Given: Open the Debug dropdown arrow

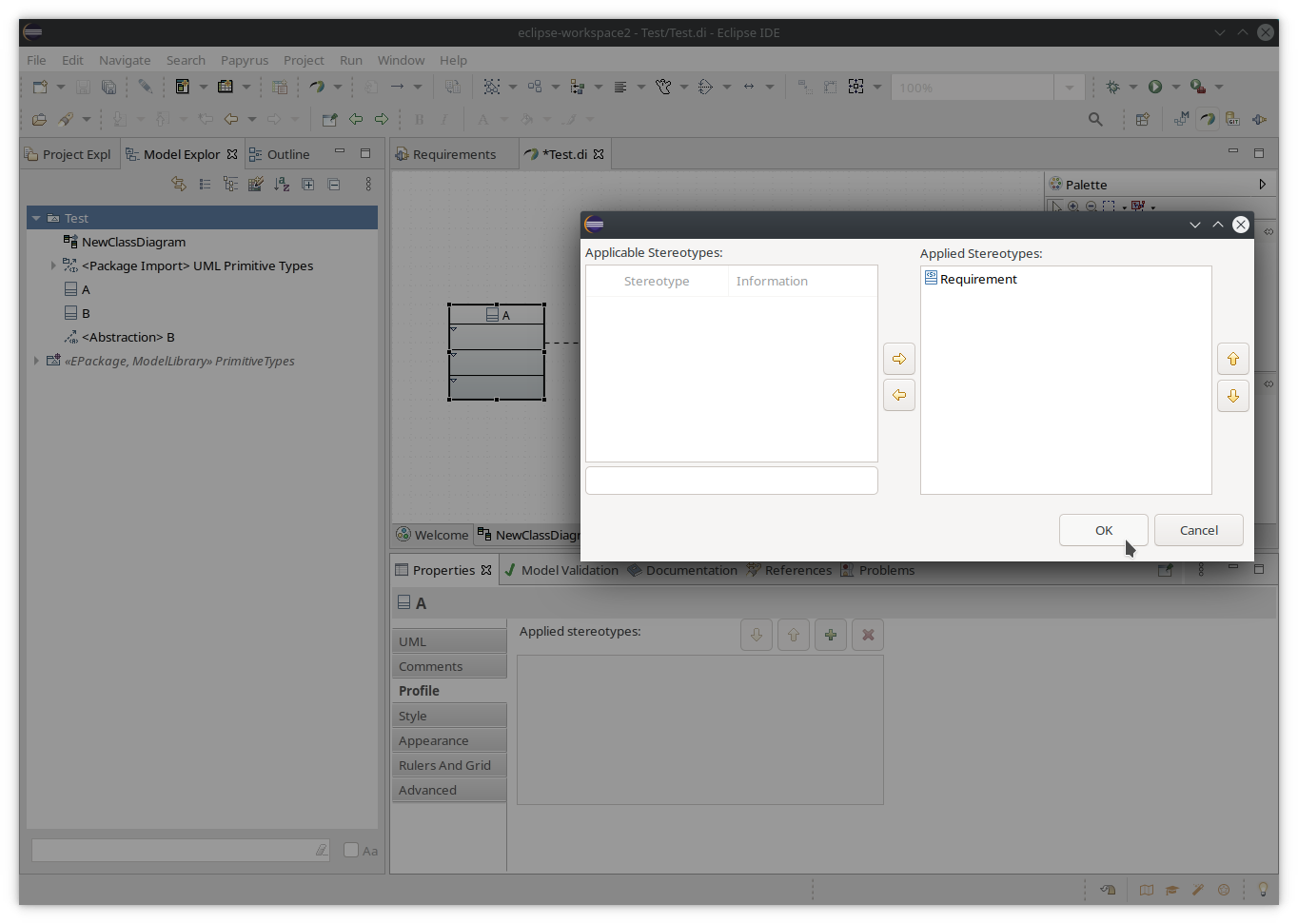Looking at the screenshot, I should click(1133, 87).
